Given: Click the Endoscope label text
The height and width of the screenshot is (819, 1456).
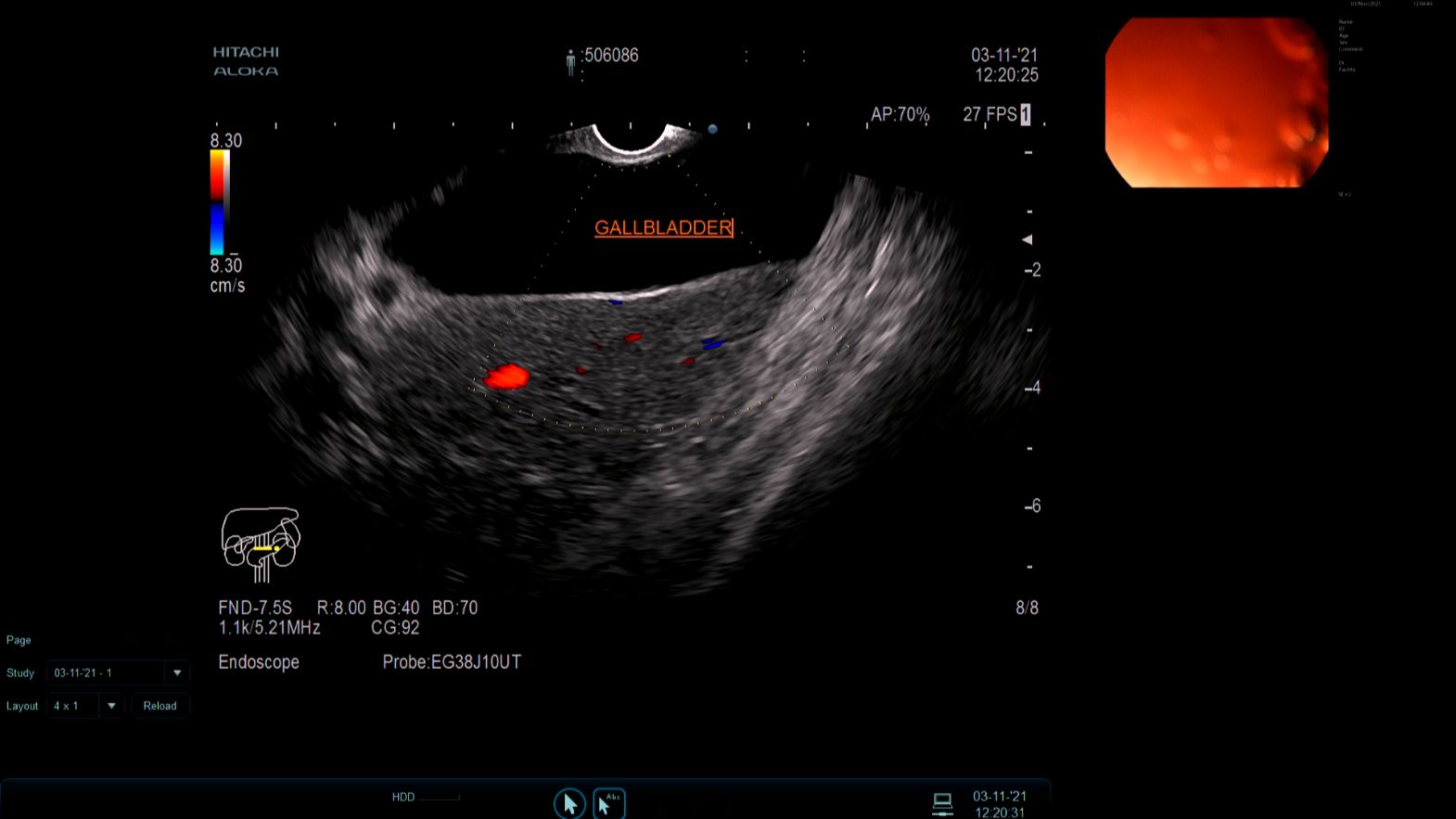Looking at the screenshot, I should 259,662.
